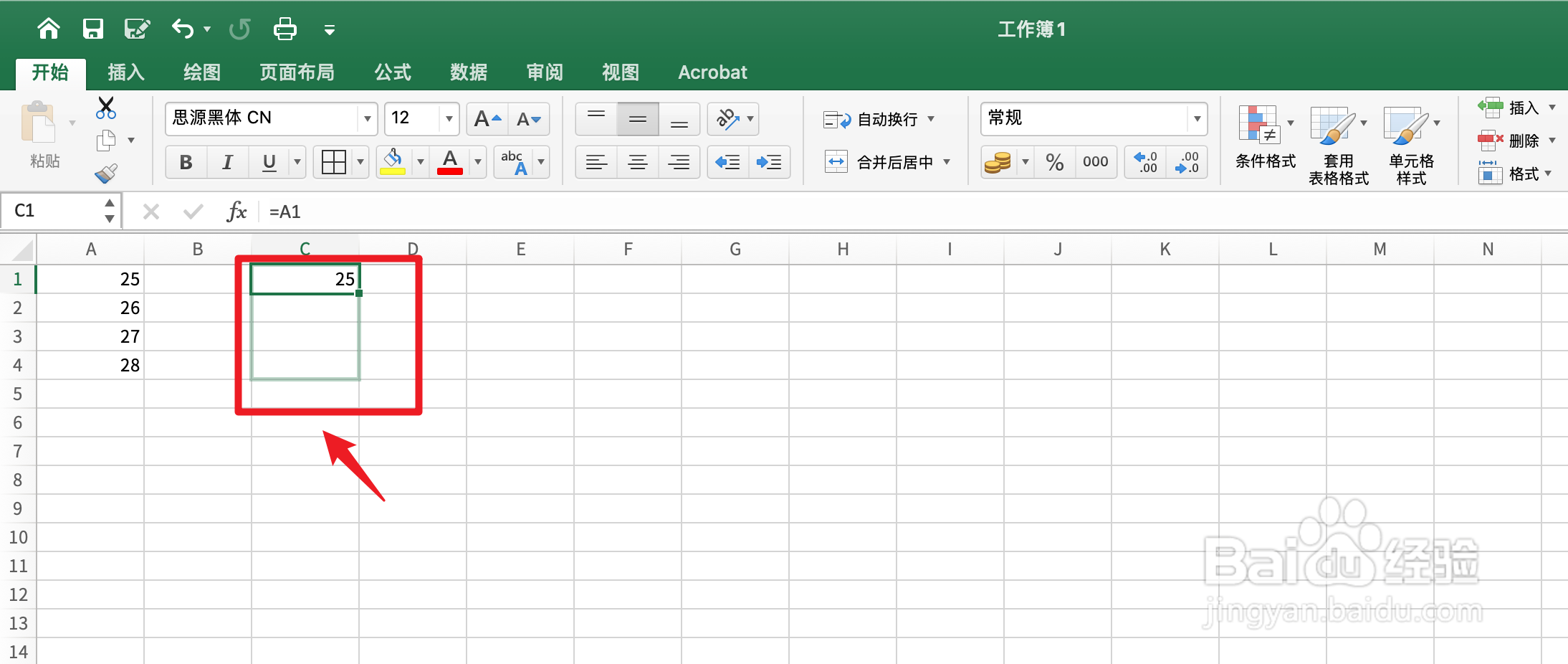Toggle italic formatting
This screenshot has width=1568, height=664.
tap(228, 162)
